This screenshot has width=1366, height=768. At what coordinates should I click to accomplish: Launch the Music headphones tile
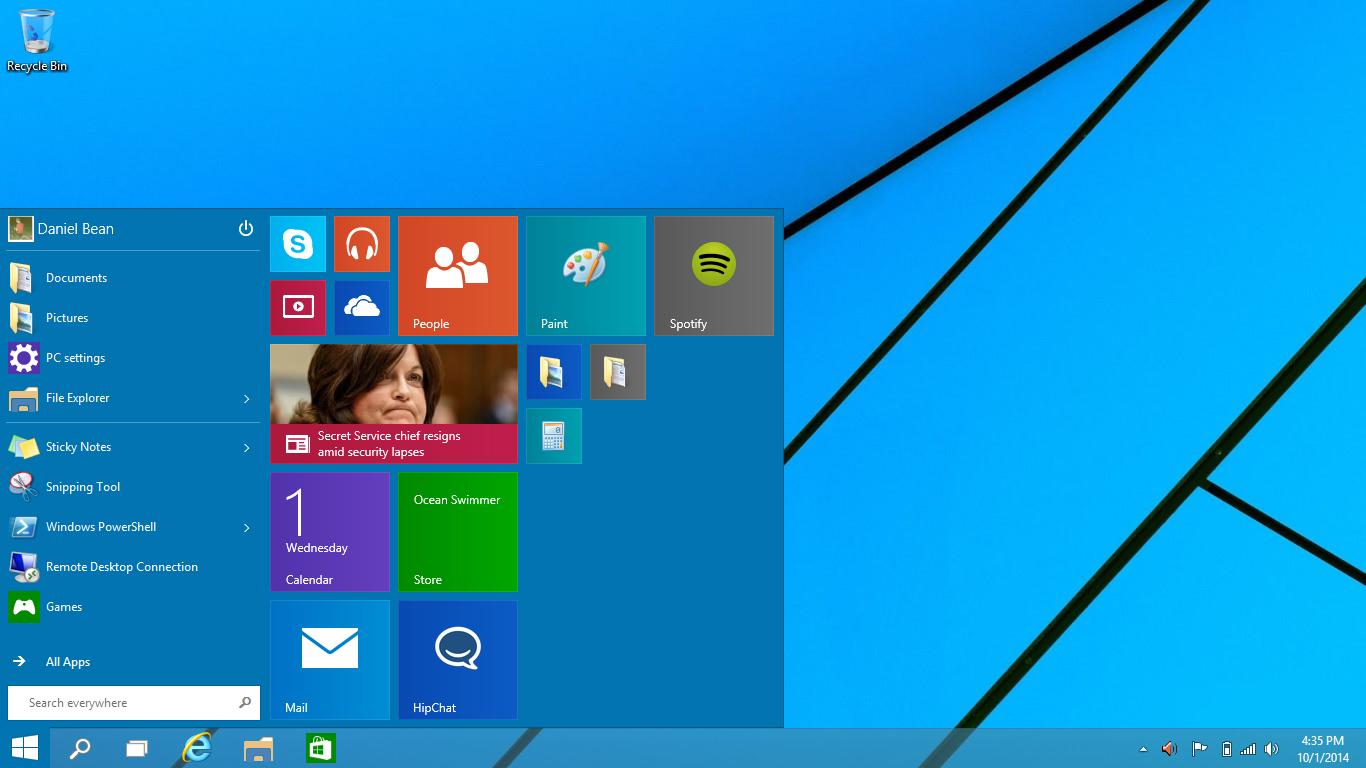[362, 244]
